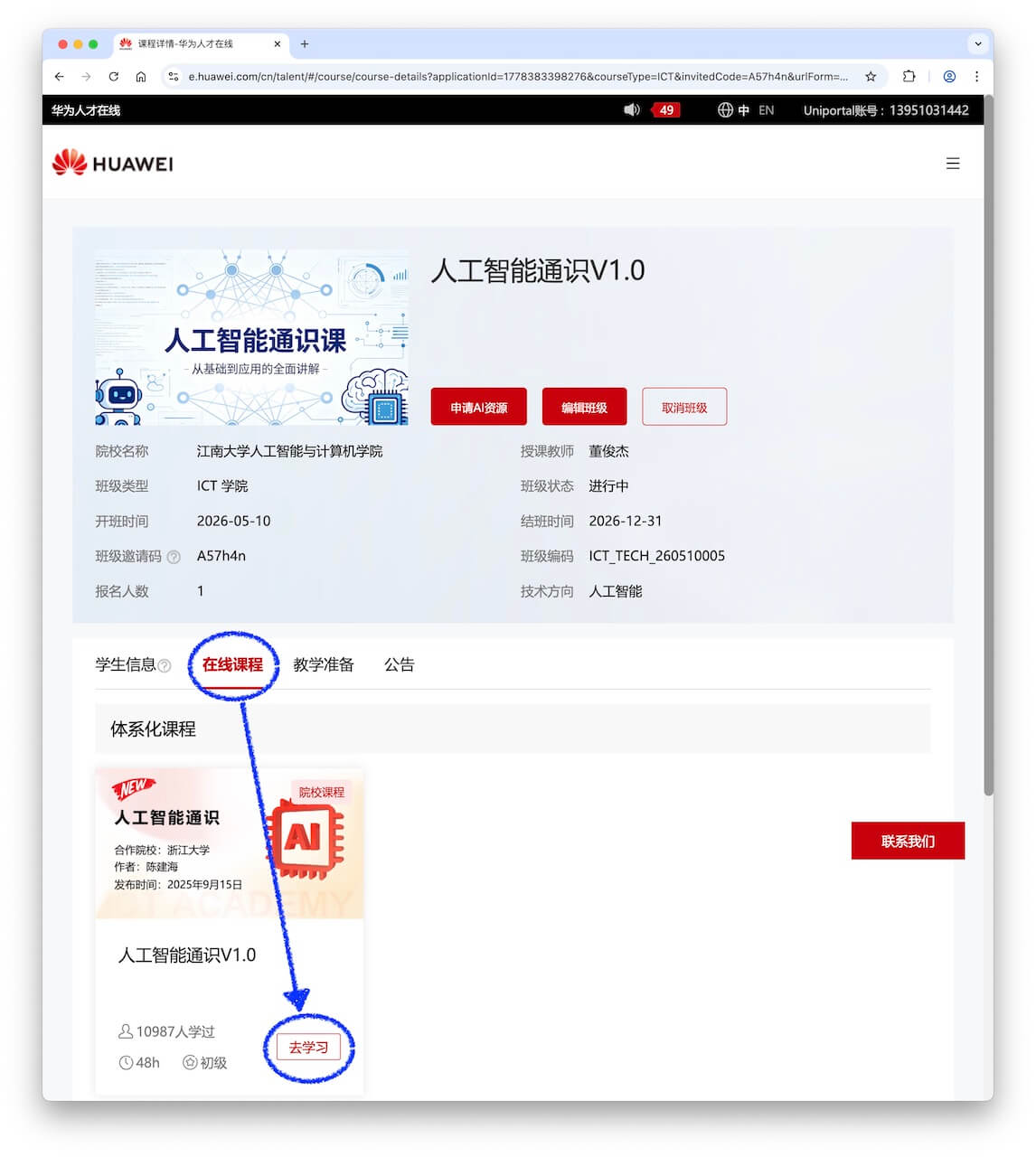Click the class type value ICT 学院
1036x1157 pixels.
point(222,486)
